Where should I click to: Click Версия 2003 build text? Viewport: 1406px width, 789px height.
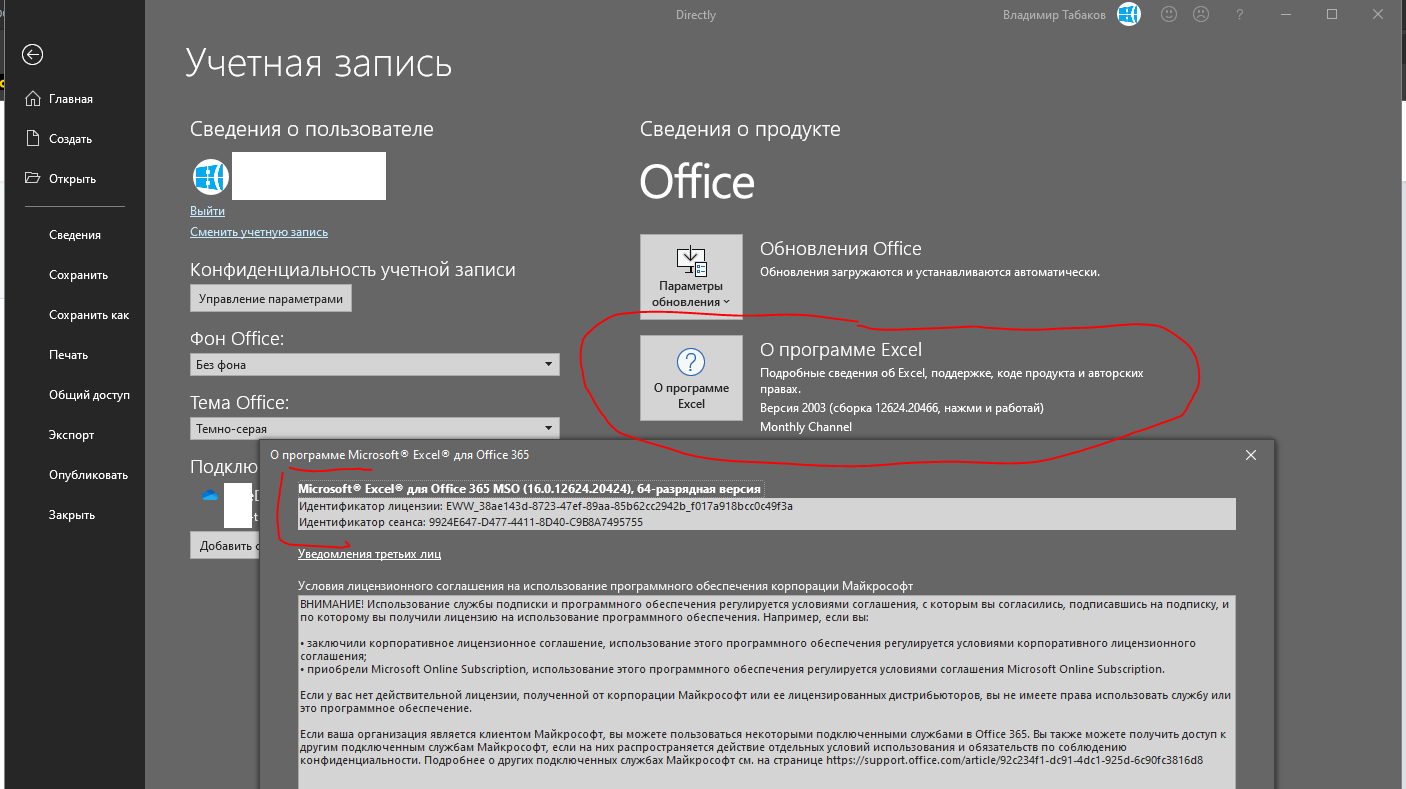[x=902, y=408]
